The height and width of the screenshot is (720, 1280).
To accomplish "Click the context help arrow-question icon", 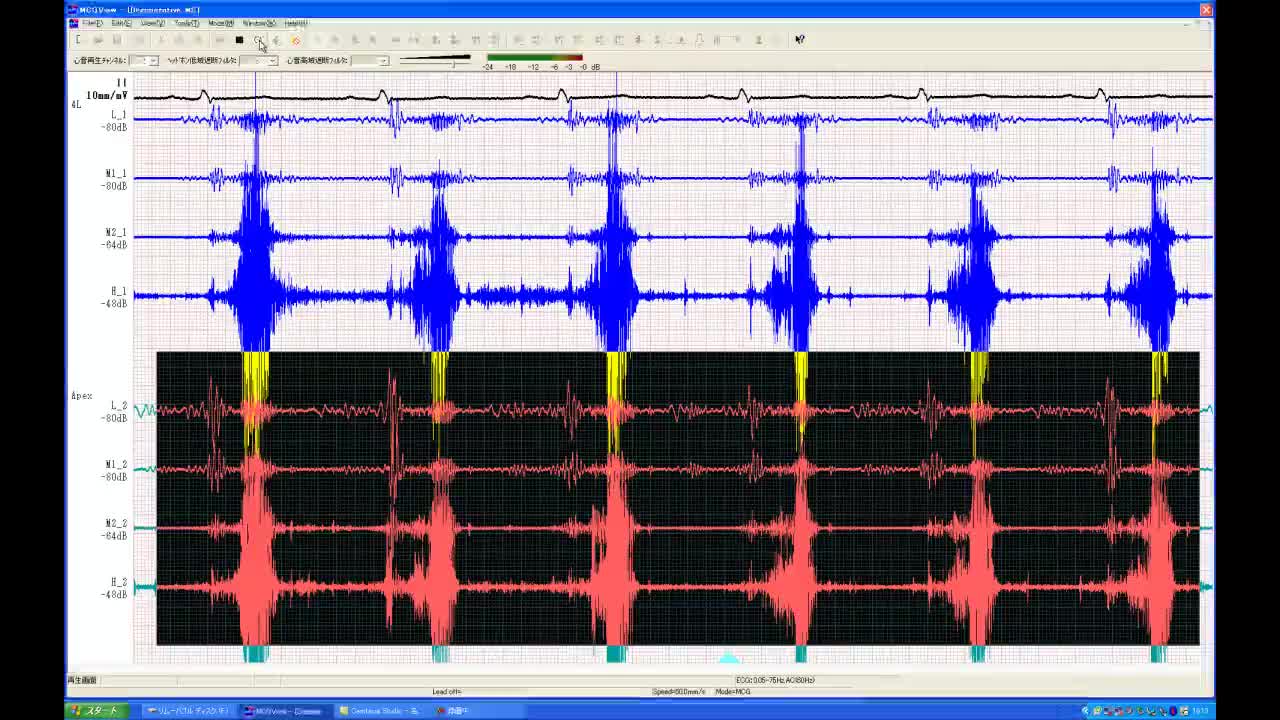I will click(799, 40).
